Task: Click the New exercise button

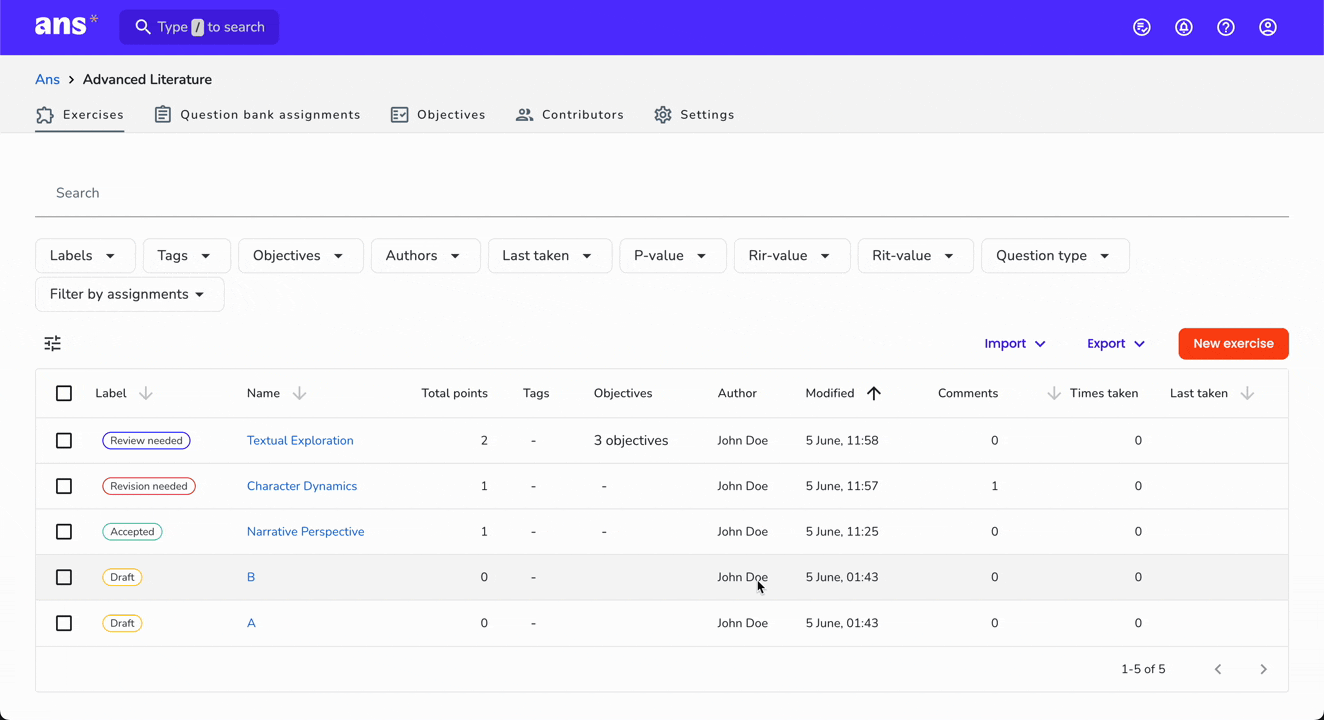Action: [x=1233, y=343]
